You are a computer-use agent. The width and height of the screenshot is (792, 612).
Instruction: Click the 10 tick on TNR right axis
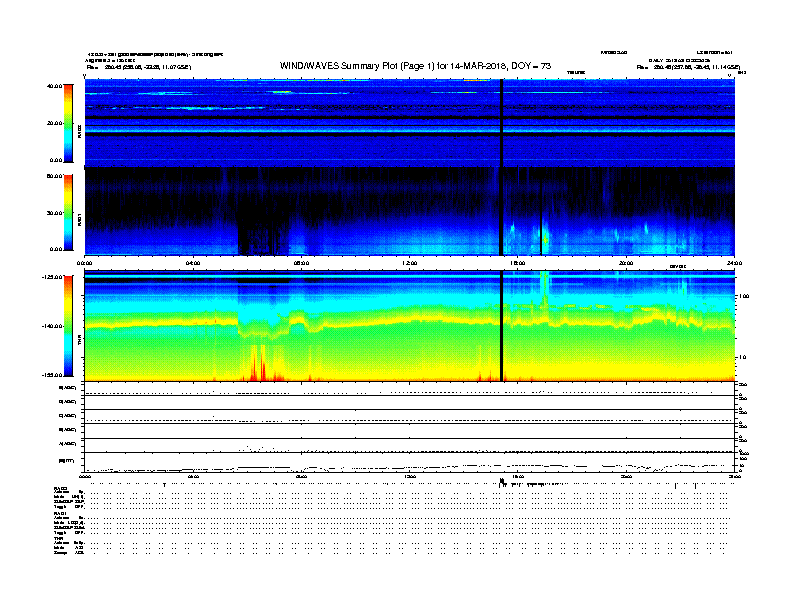(x=742, y=358)
